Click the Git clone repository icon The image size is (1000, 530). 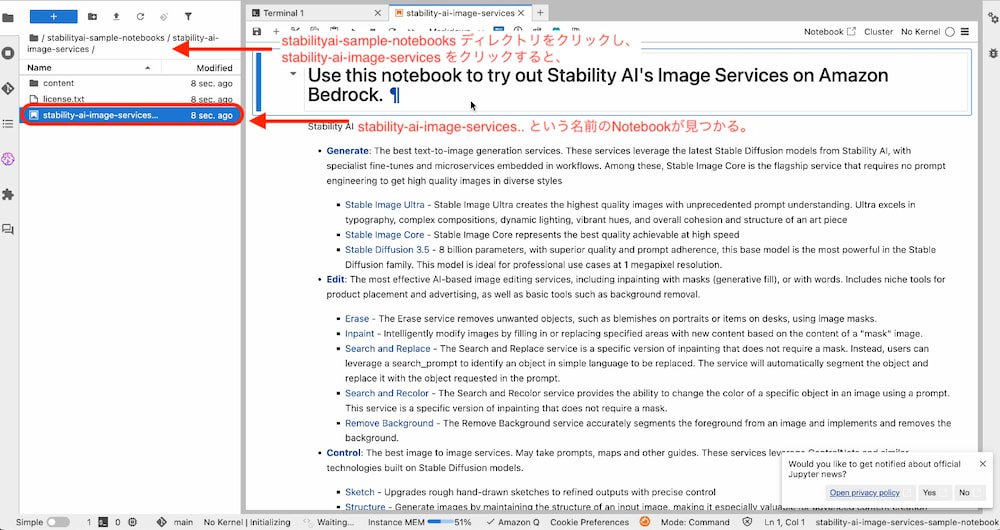164,17
